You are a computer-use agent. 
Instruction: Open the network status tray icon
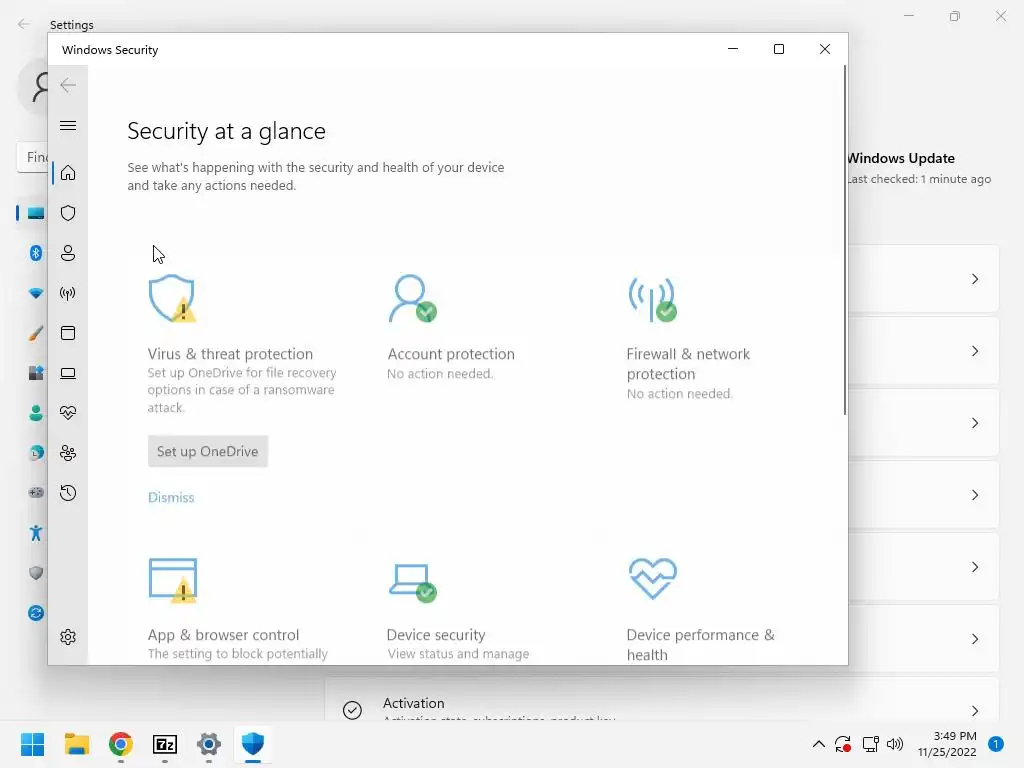(x=870, y=744)
